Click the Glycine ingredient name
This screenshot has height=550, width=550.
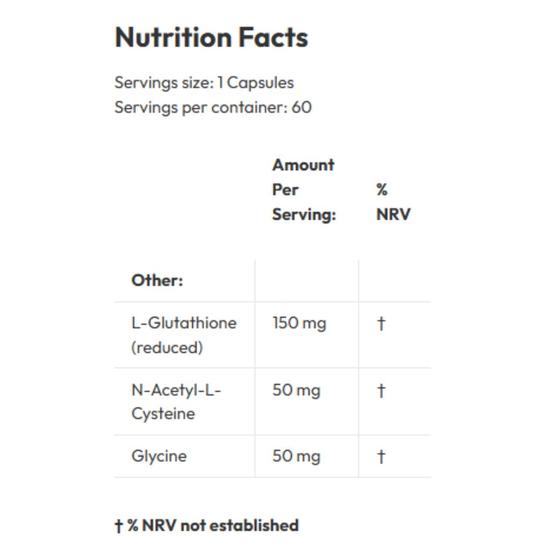tap(159, 456)
